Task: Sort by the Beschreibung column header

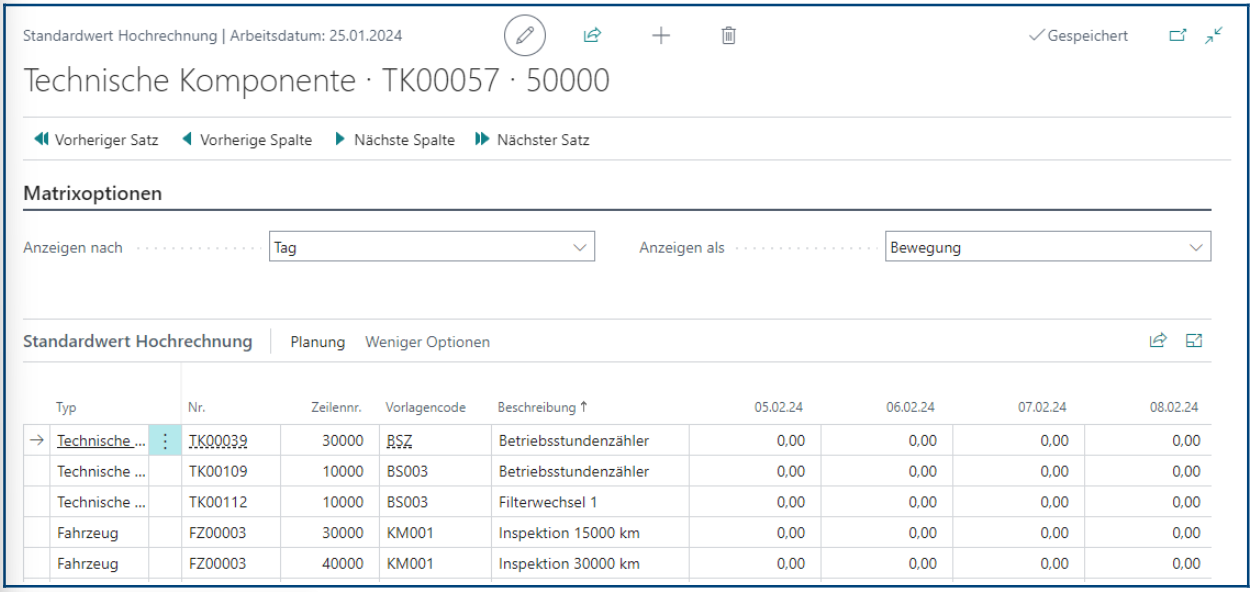Action: point(543,407)
